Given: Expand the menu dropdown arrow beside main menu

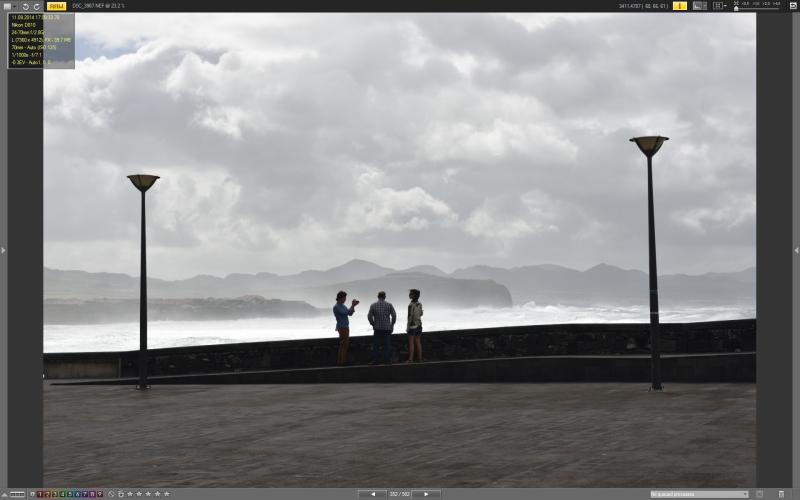Looking at the screenshot, I should tap(15, 7).
